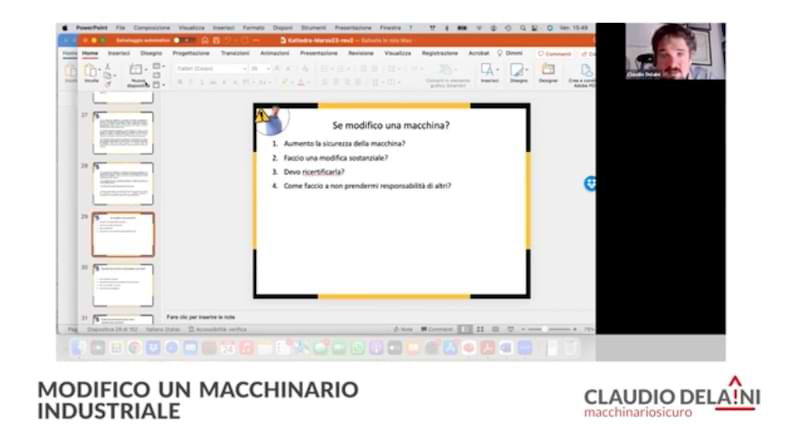
Task: Open the Strumenti menu in menu bar
Action: 314,28
